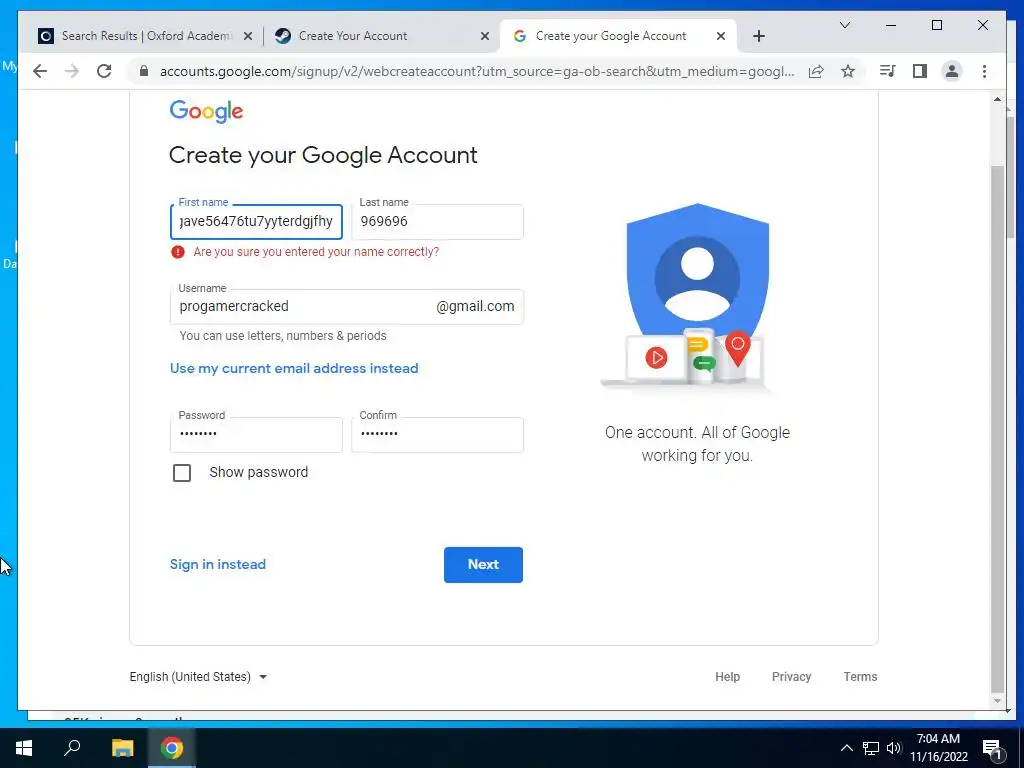Click the Password field

point(256,434)
